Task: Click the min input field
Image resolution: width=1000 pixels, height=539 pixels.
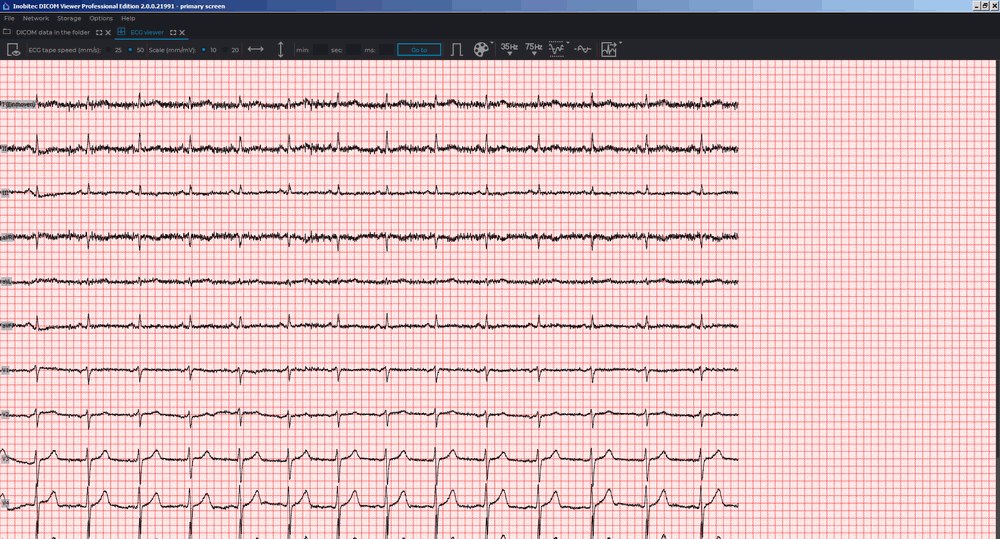Action: tap(320, 50)
